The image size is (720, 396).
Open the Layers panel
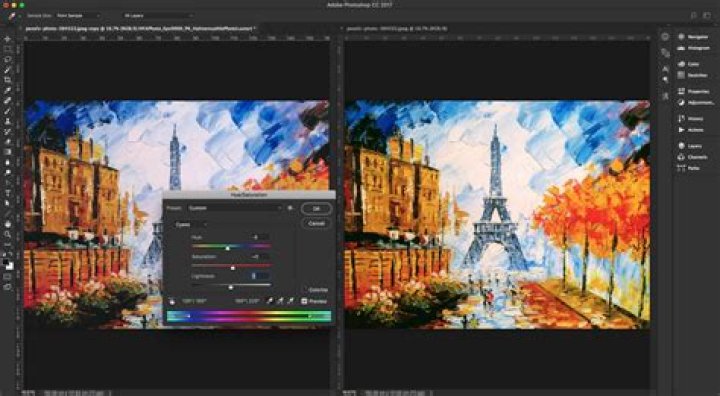point(690,146)
